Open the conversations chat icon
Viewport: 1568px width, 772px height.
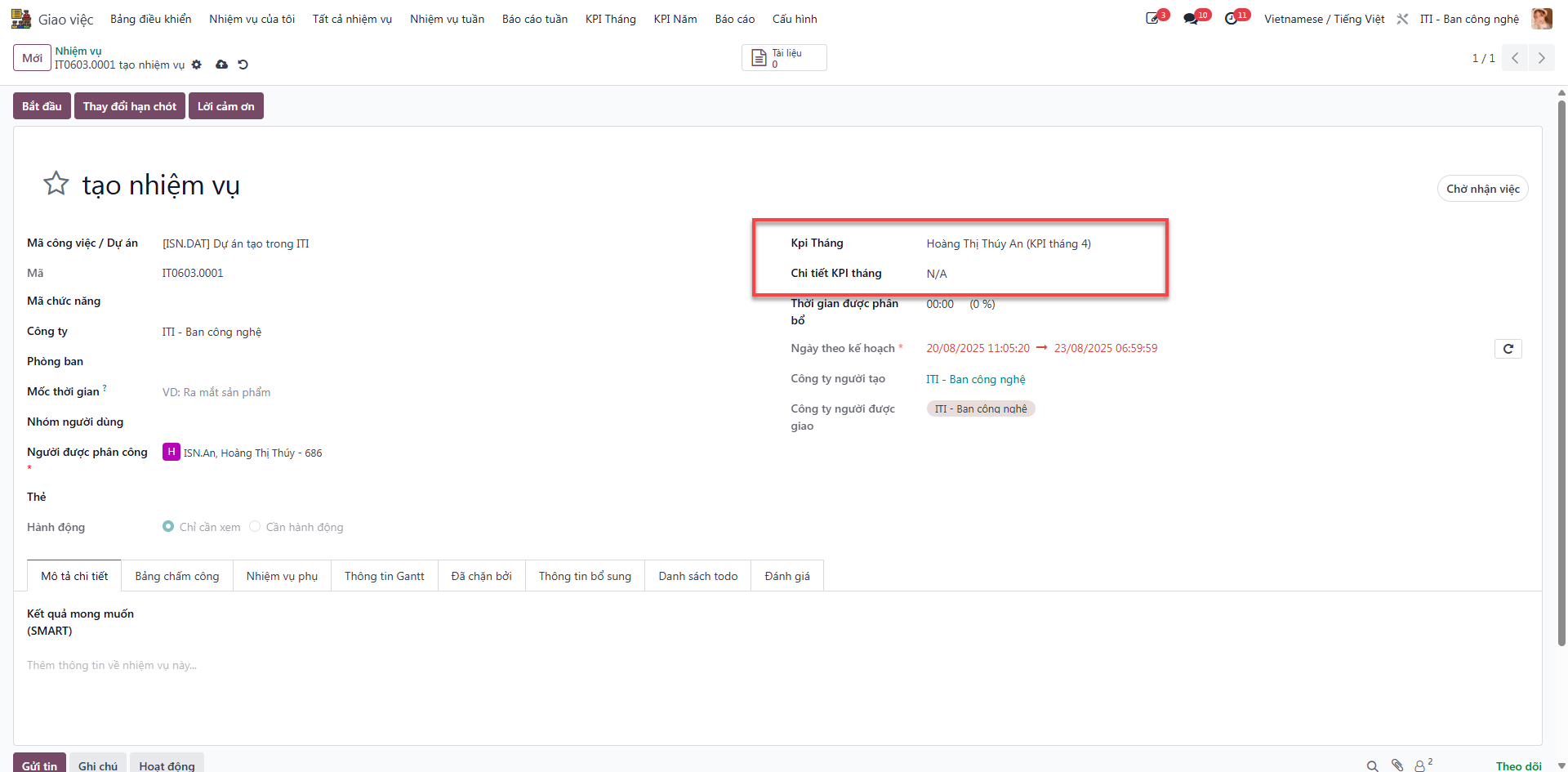[x=1191, y=19]
